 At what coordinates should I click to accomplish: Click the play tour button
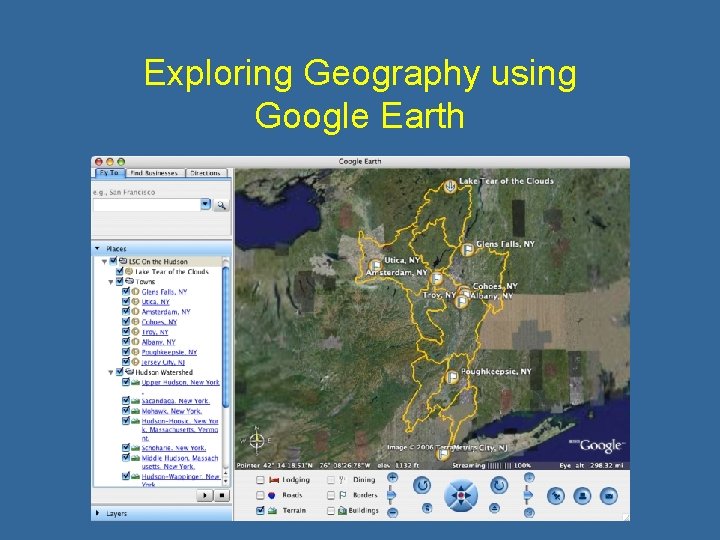(205, 495)
